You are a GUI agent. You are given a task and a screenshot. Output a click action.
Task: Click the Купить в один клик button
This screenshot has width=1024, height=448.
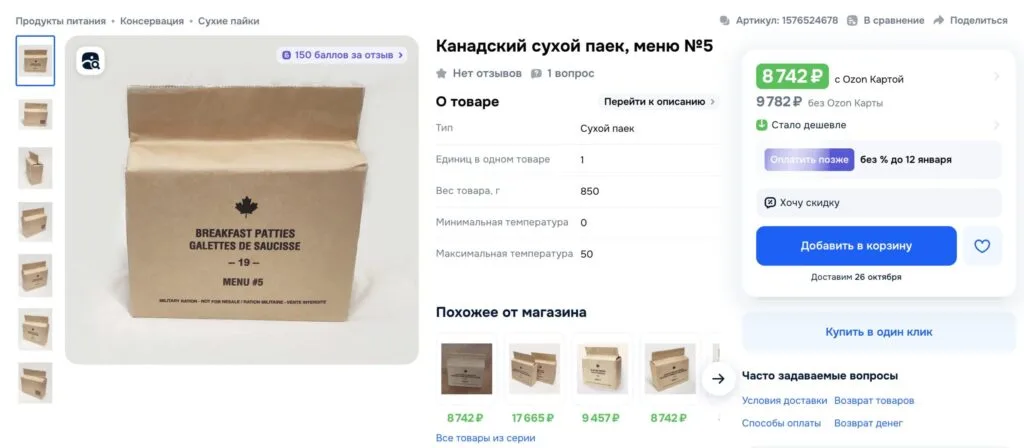click(878, 332)
